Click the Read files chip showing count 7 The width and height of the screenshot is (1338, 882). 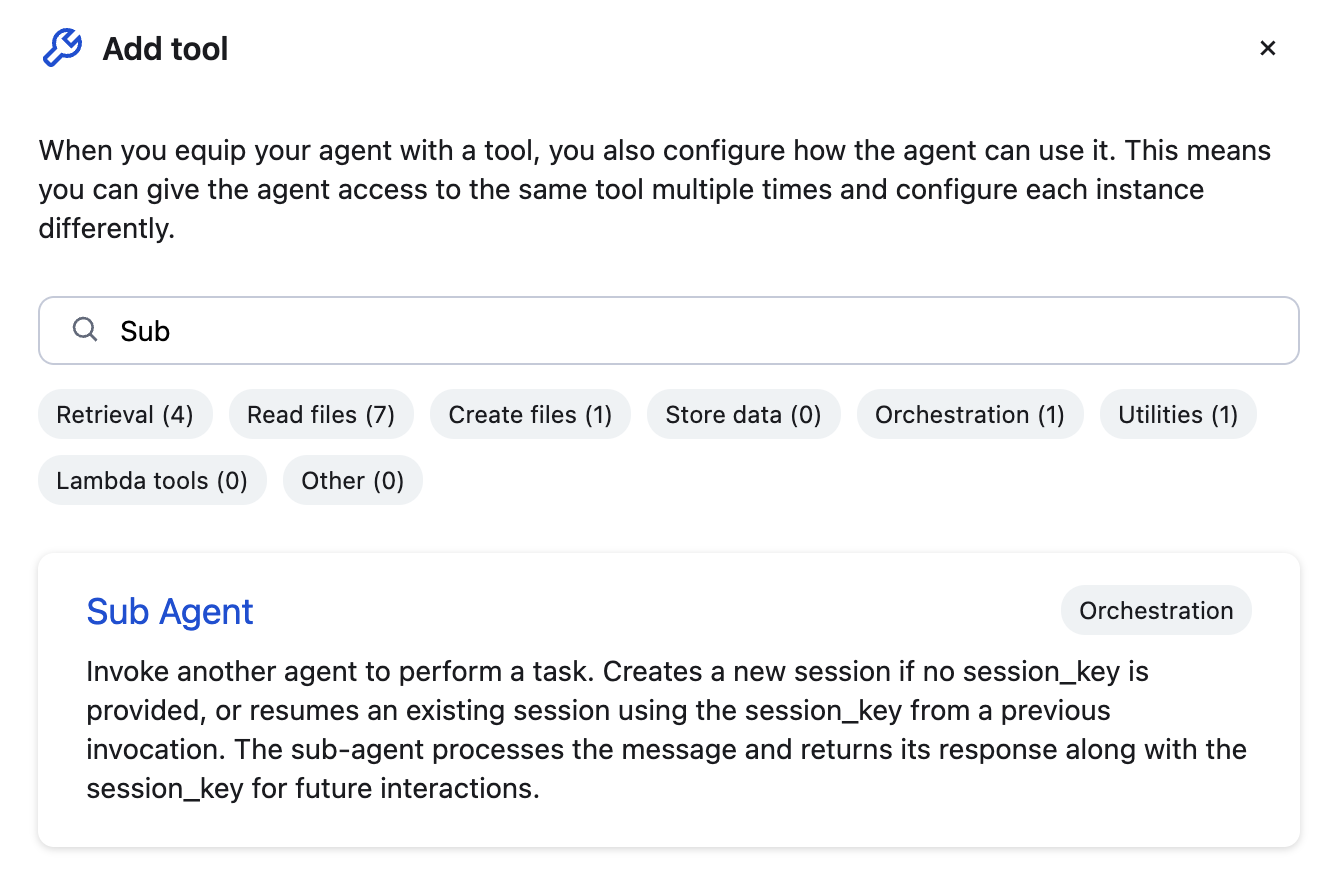pos(321,413)
